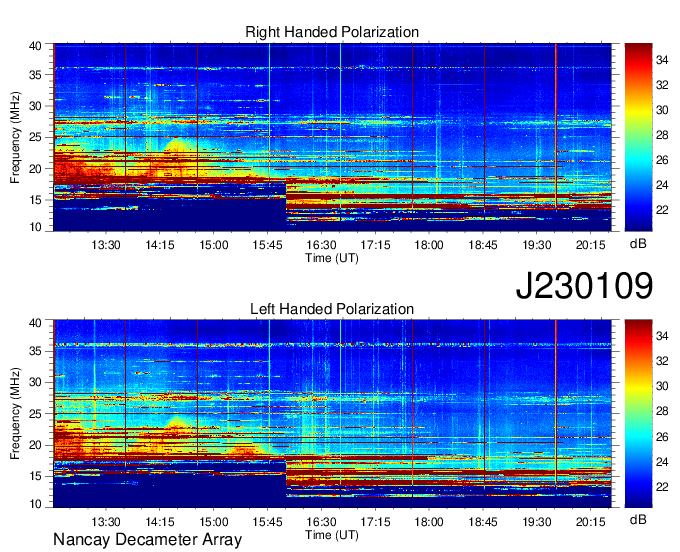Click the Right Handed Polarization spectrogram image
680x552 pixels.
coord(332,137)
